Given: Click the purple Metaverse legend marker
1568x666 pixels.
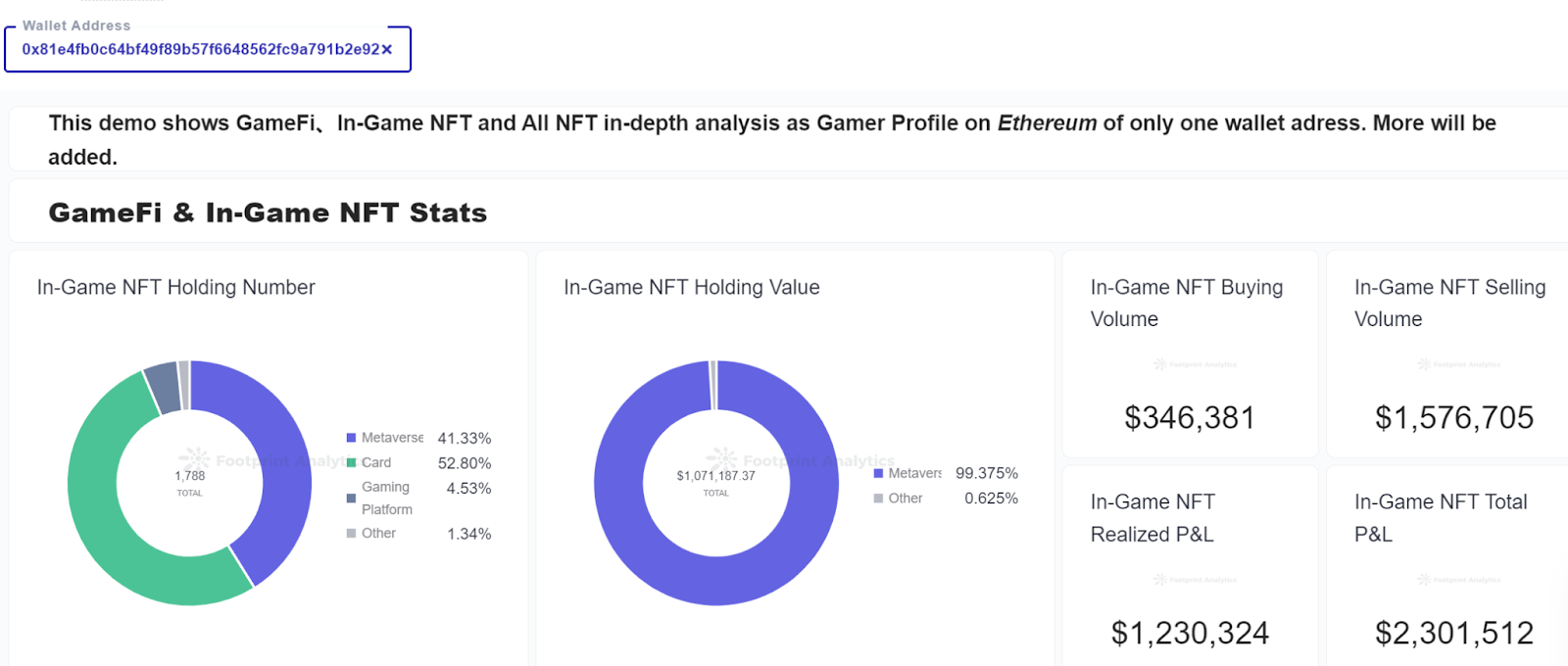Looking at the screenshot, I should point(349,437).
